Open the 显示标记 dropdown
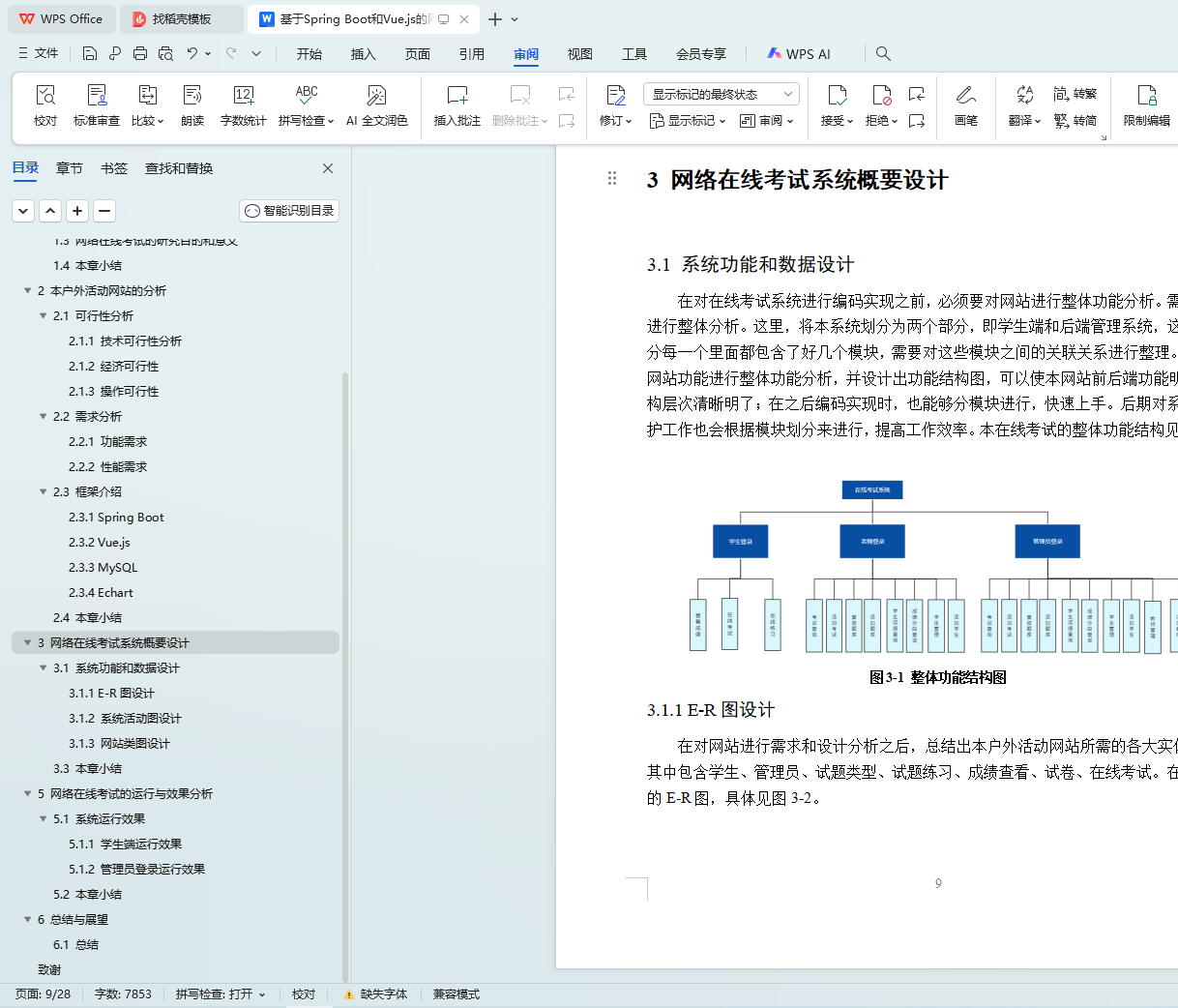1178x1008 pixels. 687,121
